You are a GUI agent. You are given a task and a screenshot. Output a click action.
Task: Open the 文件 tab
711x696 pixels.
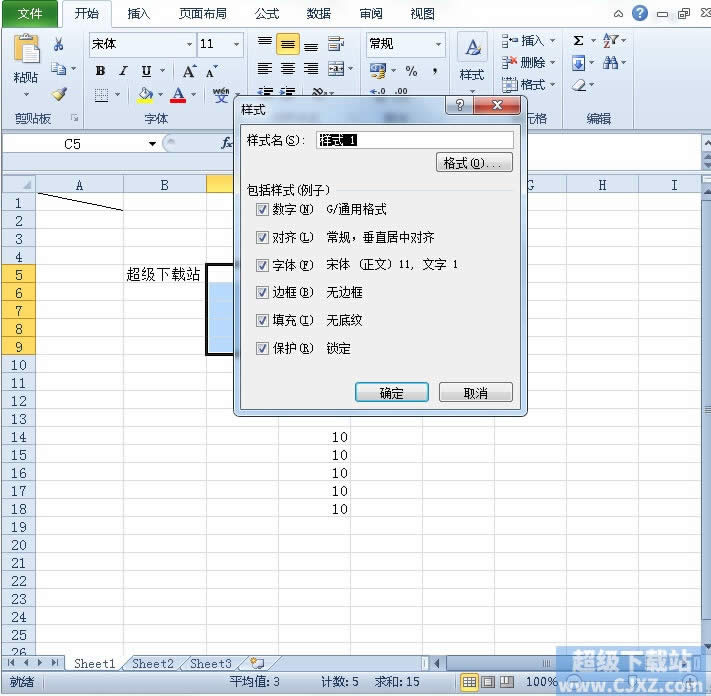click(30, 14)
